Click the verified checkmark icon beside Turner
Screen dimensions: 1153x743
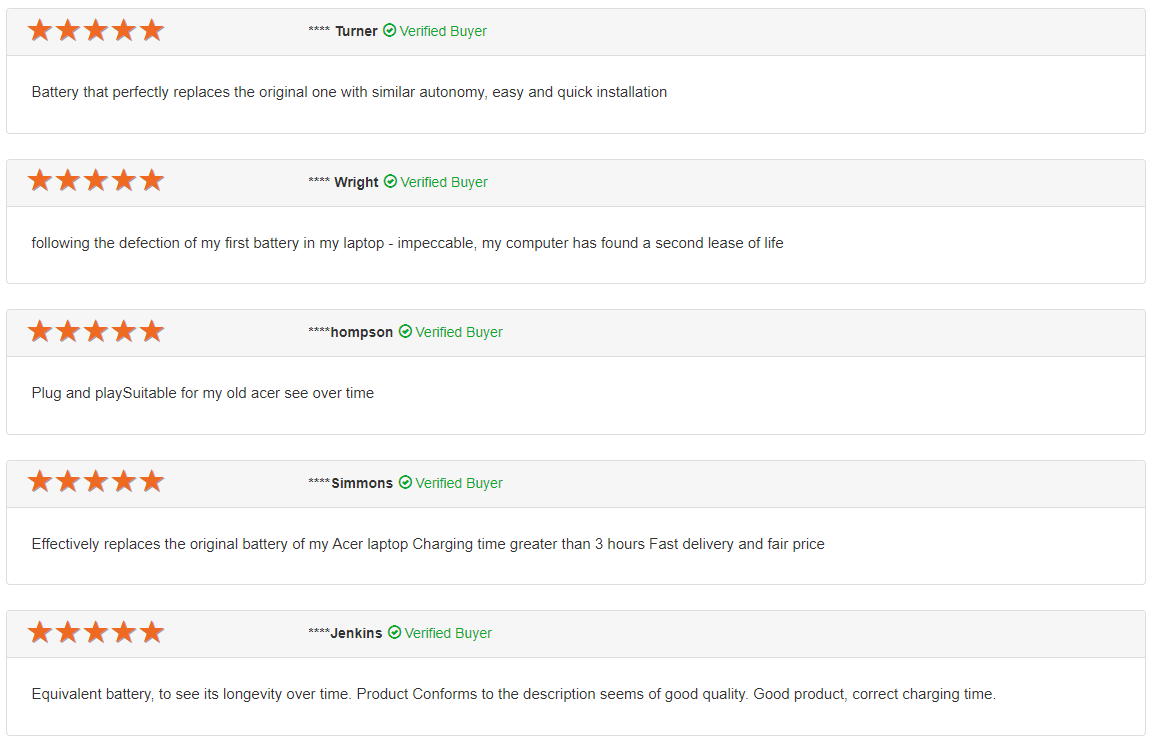point(389,31)
